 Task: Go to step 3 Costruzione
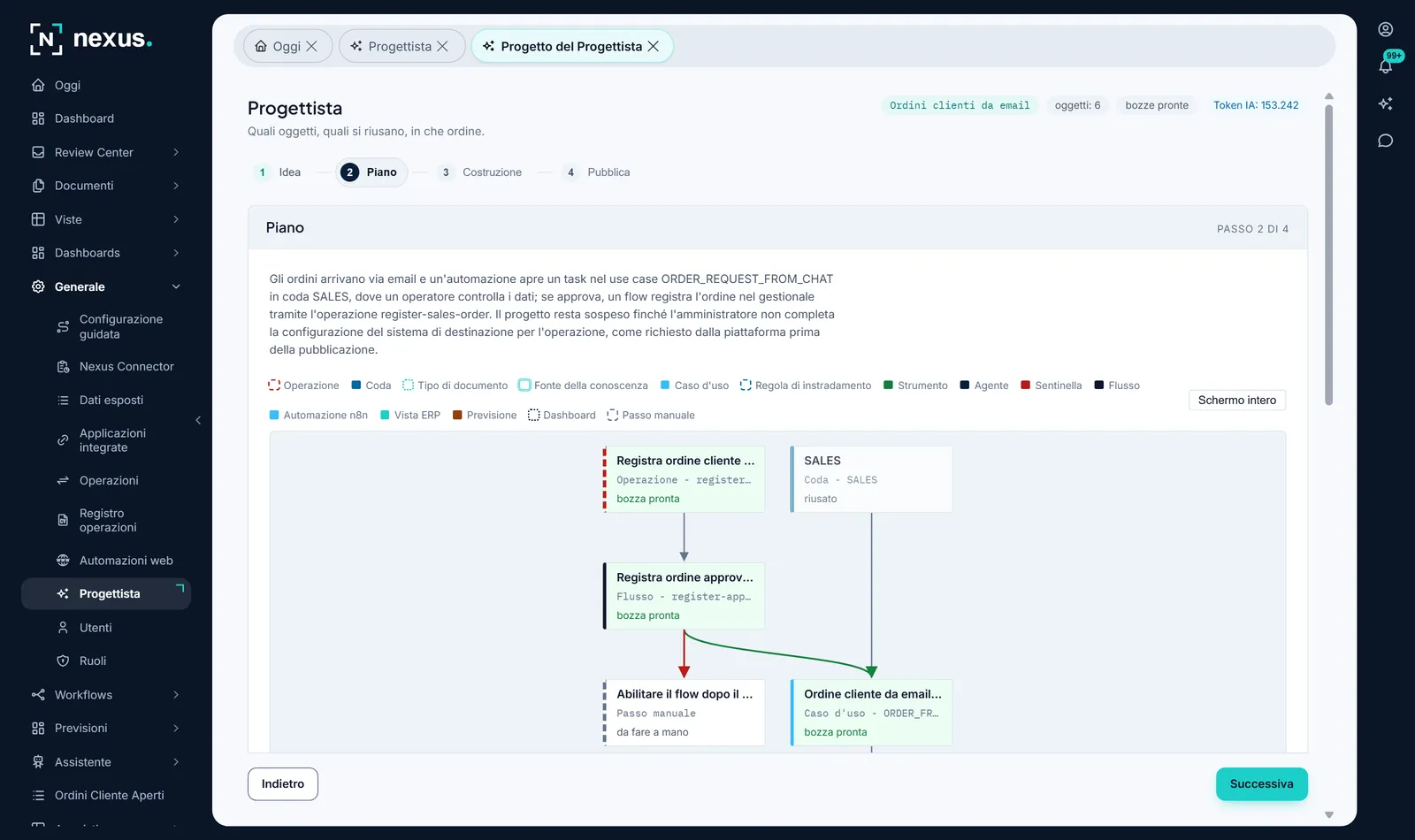click(x=482, y=172)
